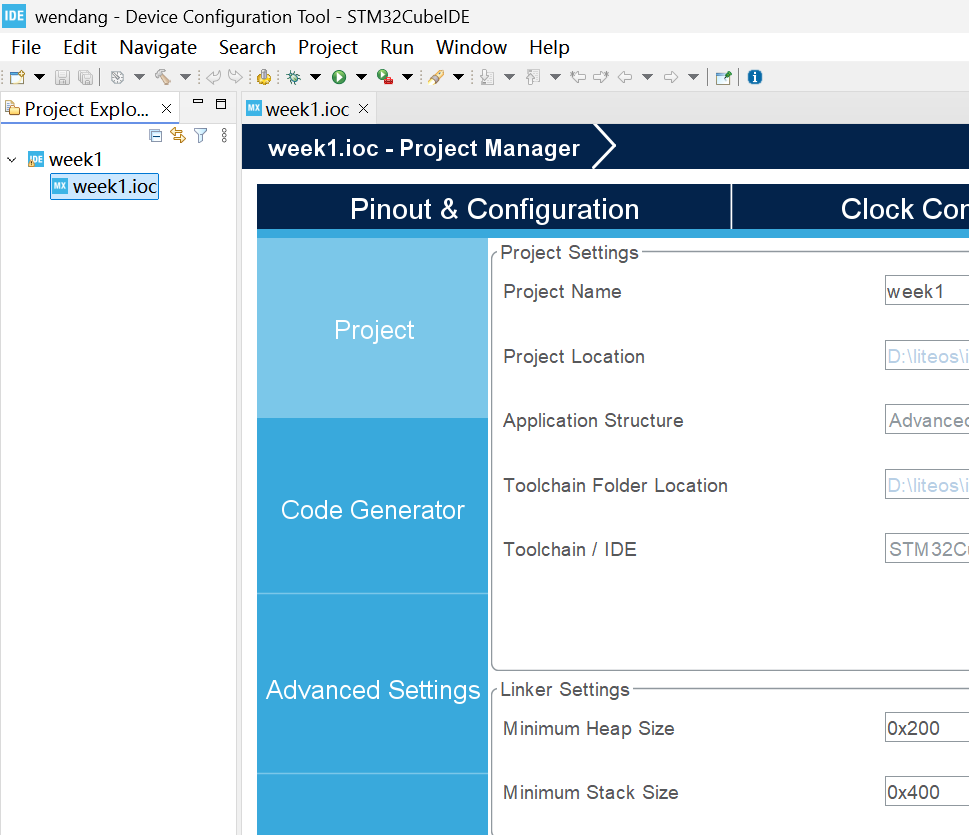Open the Back navigation history dropdown
The width and height of the screenshot is (969, 835).
pos(648,77)
